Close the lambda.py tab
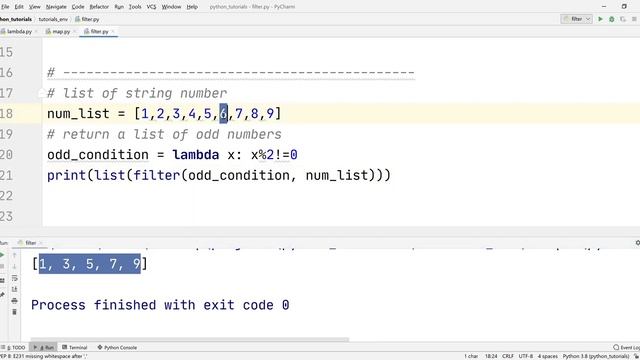 (x=36, y=31)
